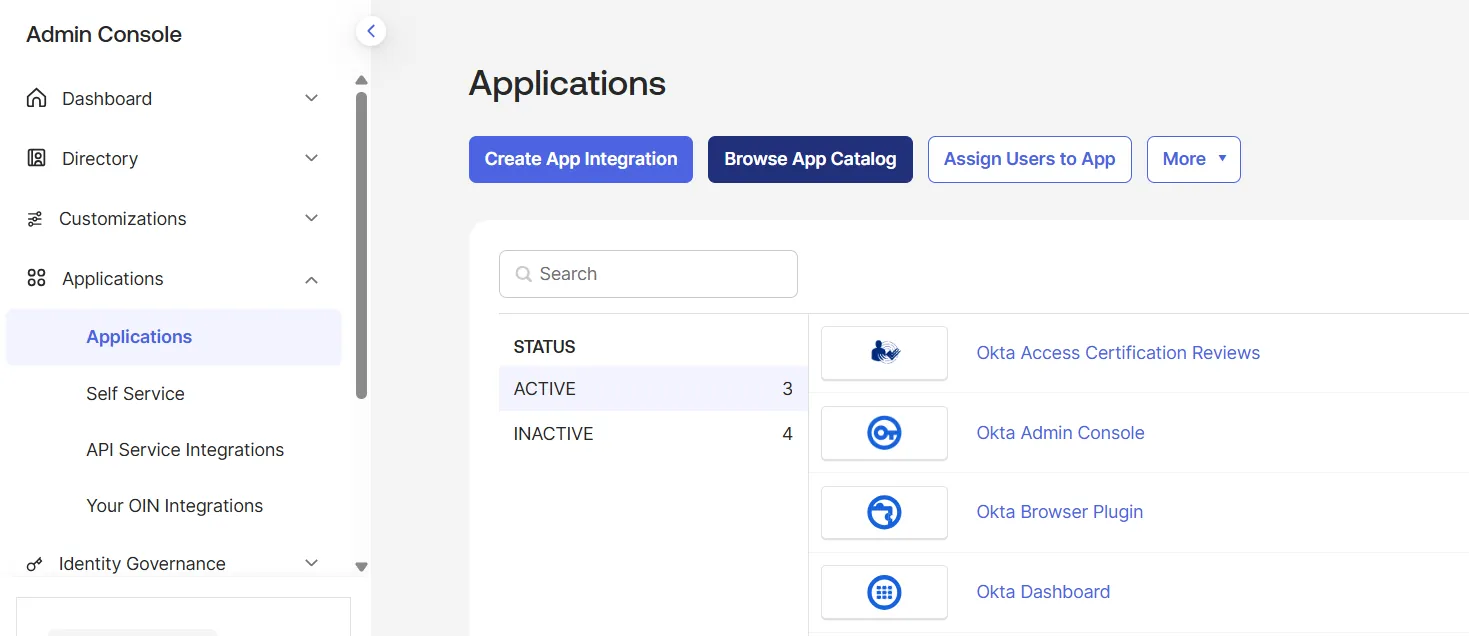1469x636 pixels.
Task: Click the Directory address book icon
Action: [x=36, y=158]
